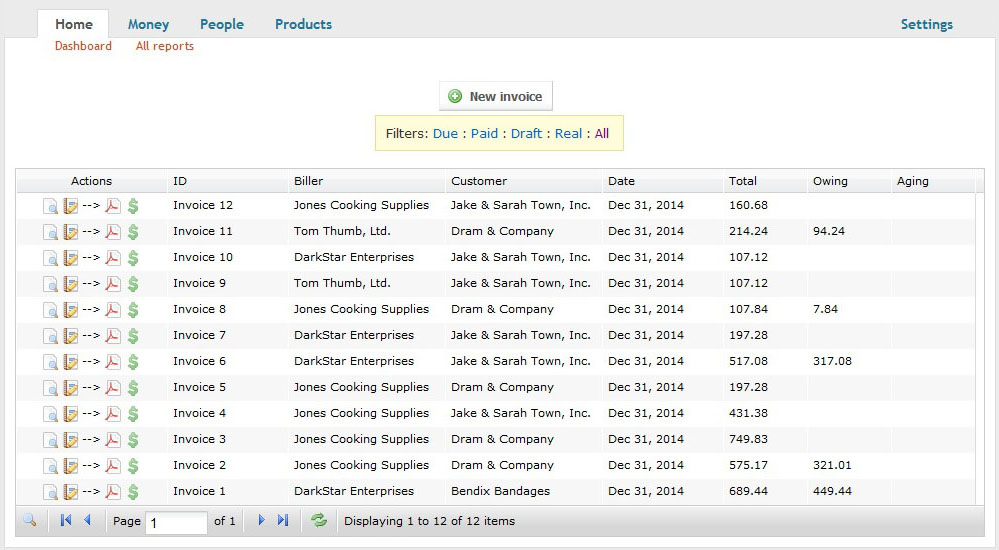The width and height of the screenshot is (999, 550).
Task: Open the All reports link
Action: coord(165,46)
